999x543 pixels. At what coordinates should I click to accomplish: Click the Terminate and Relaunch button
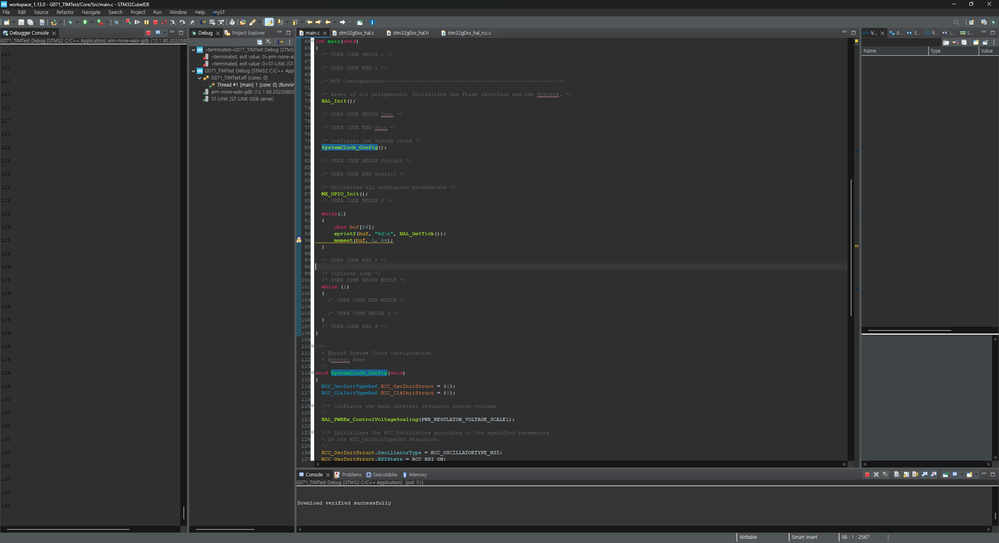(x=127, y=22)
